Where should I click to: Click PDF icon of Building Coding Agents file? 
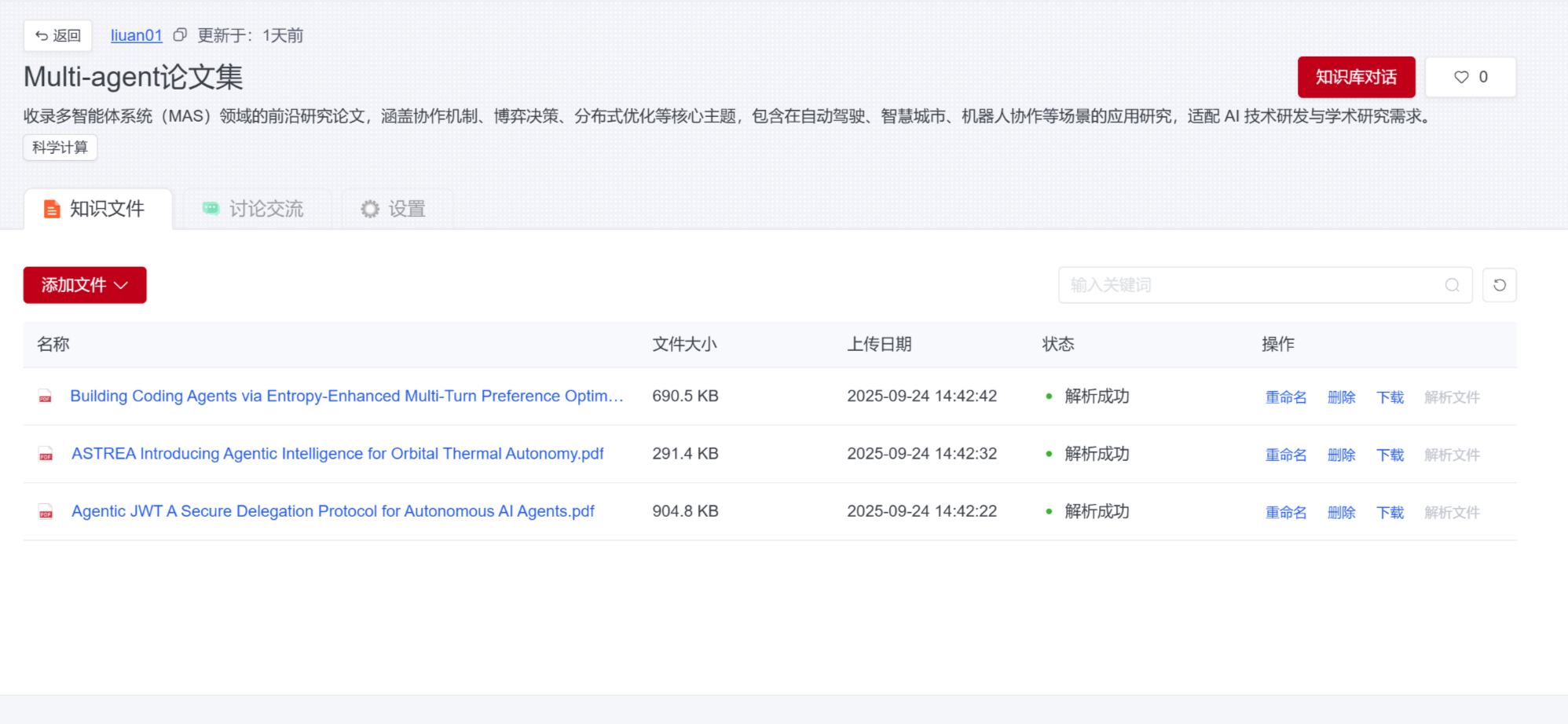[46, 397]
